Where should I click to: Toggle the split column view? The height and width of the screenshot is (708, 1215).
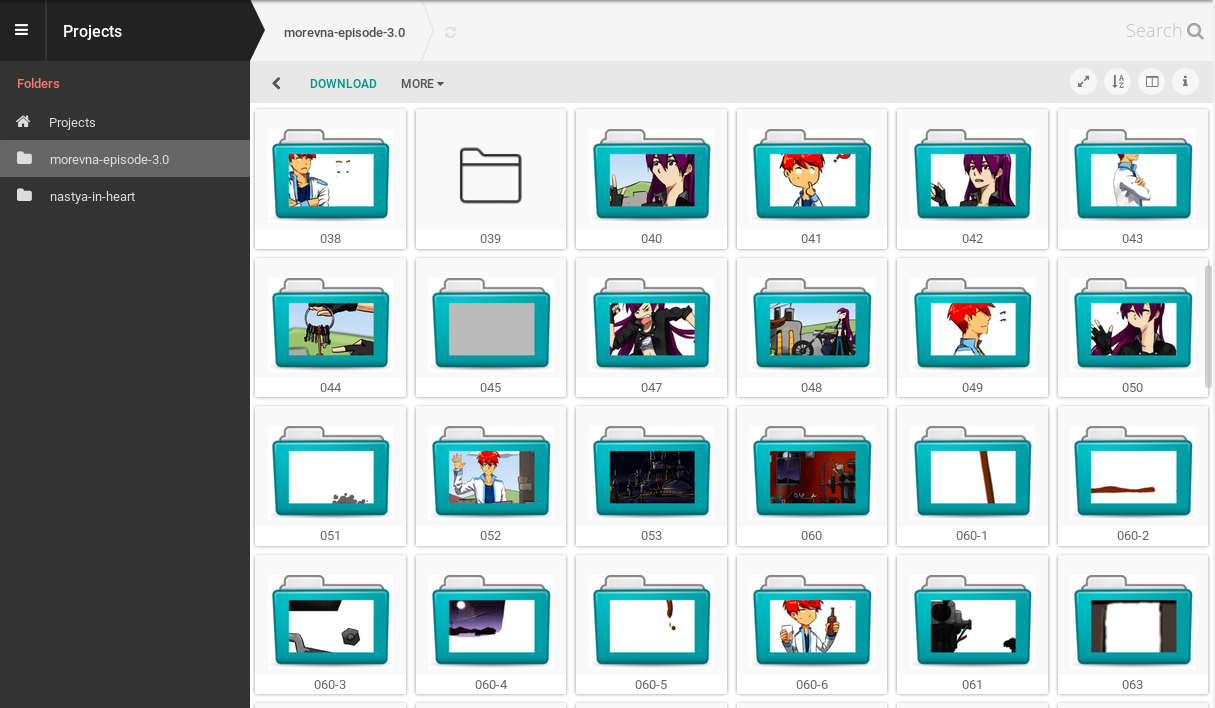click(x=1152, y=82)
